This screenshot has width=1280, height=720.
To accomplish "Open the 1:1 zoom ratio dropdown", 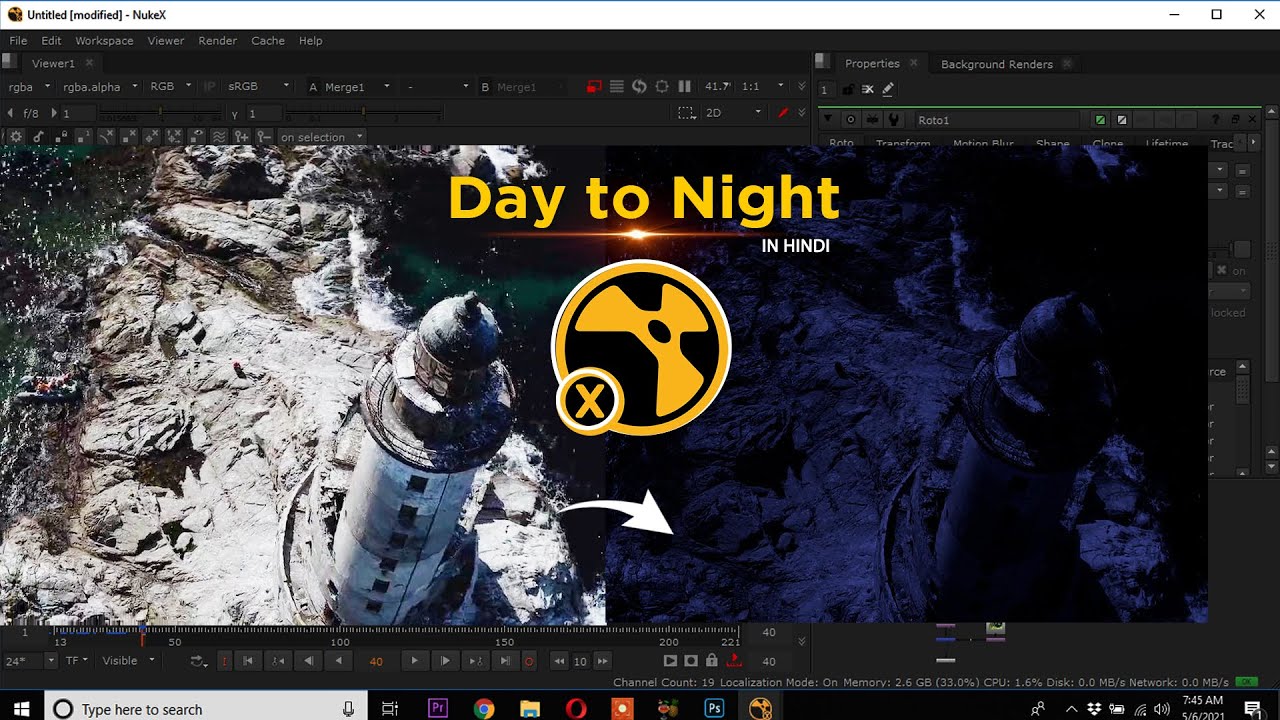I will (763, 87).
